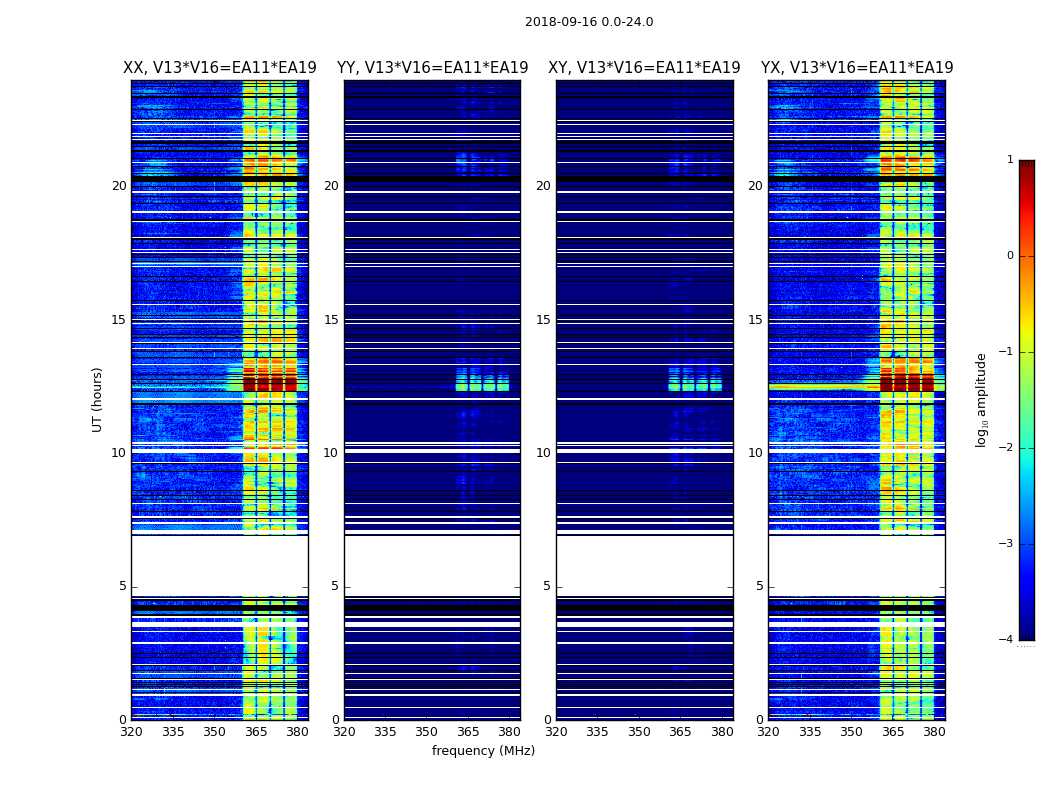The image size is (1050, 800).
Task: Click the log10 amplitude colorbar label
Action: [x=981, y=400]
